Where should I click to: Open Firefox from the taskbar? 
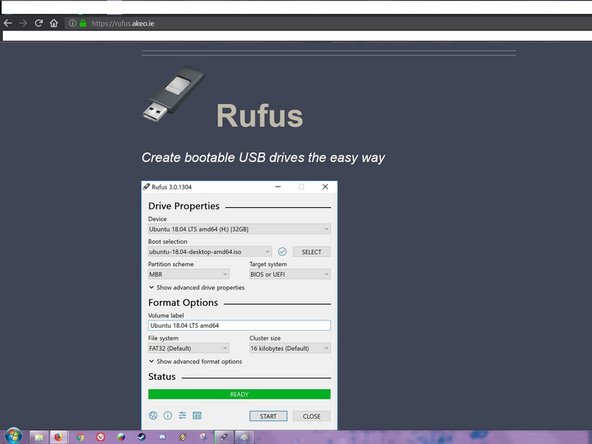tap(58, 437)
